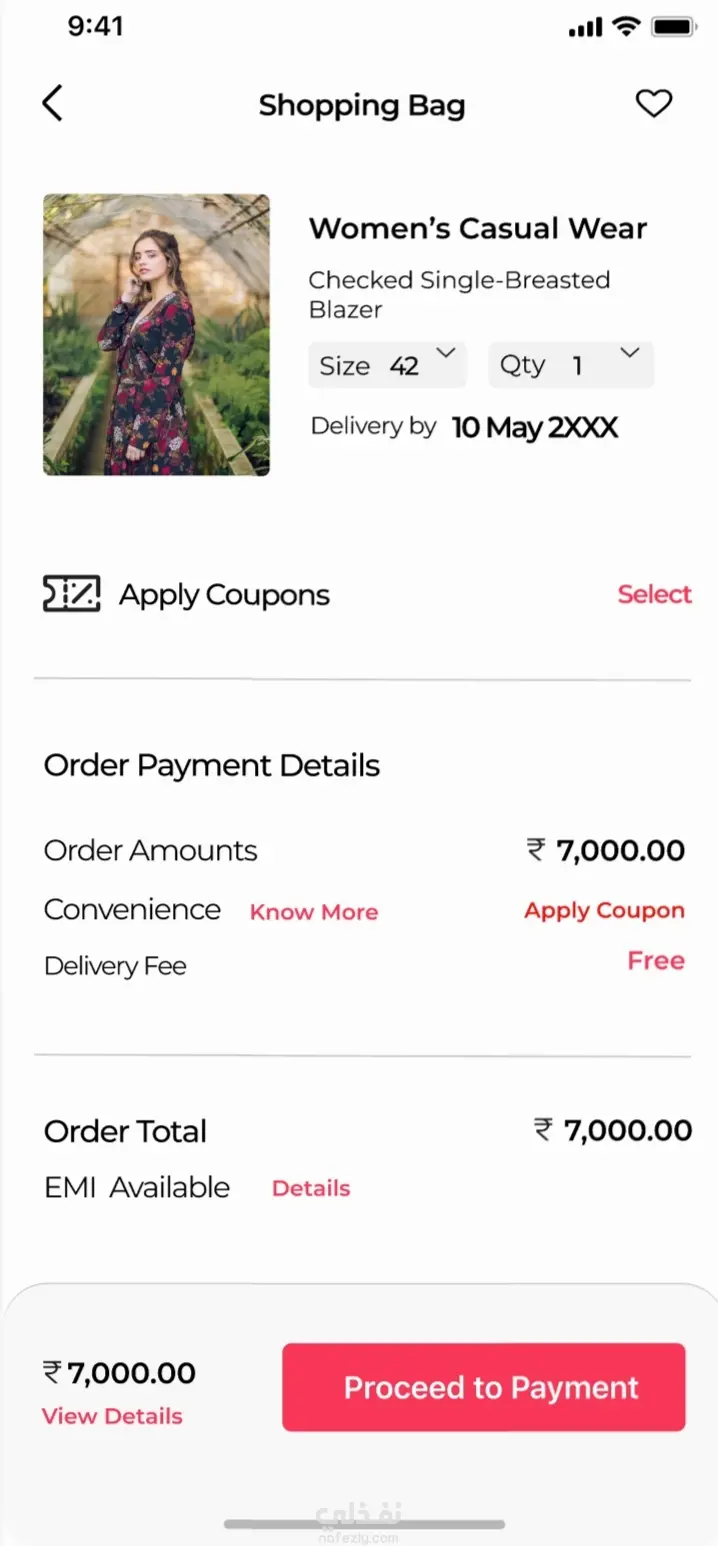Screen dimensions: 718x1546
Task: Tap the cellular signal bars icon
Action: 585,28
